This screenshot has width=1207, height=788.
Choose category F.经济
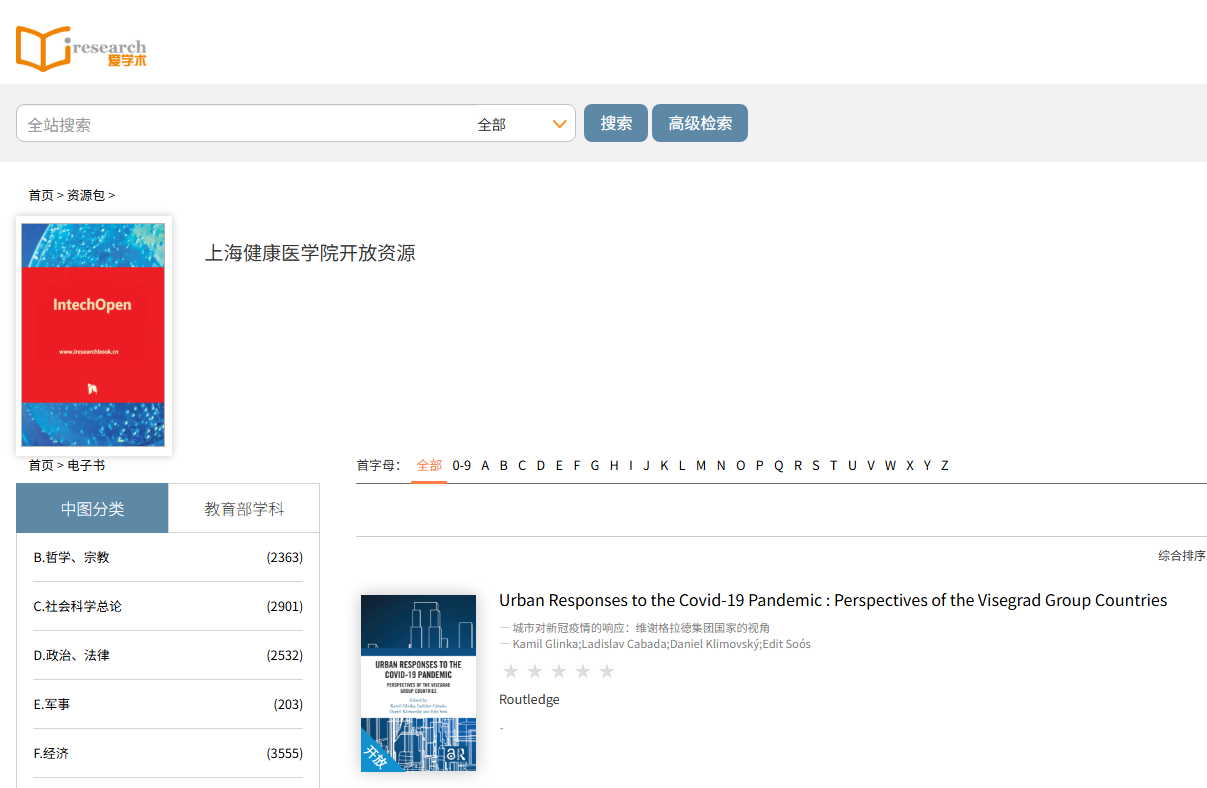(x=51, y=753)
